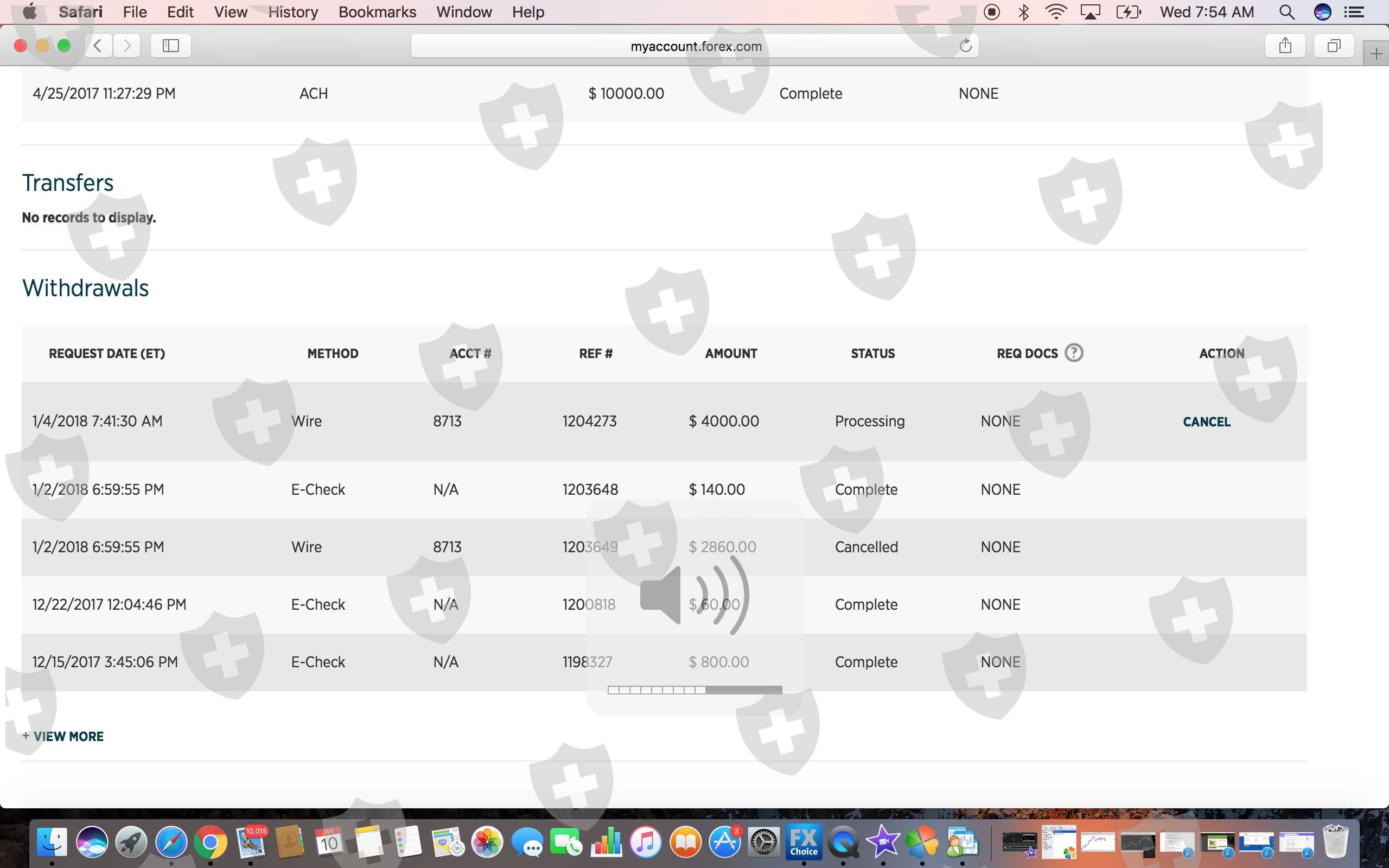The height and width of the screenshot is (868, 1389).
Task: Show the Safari sidebar
Action: [170, 46]
